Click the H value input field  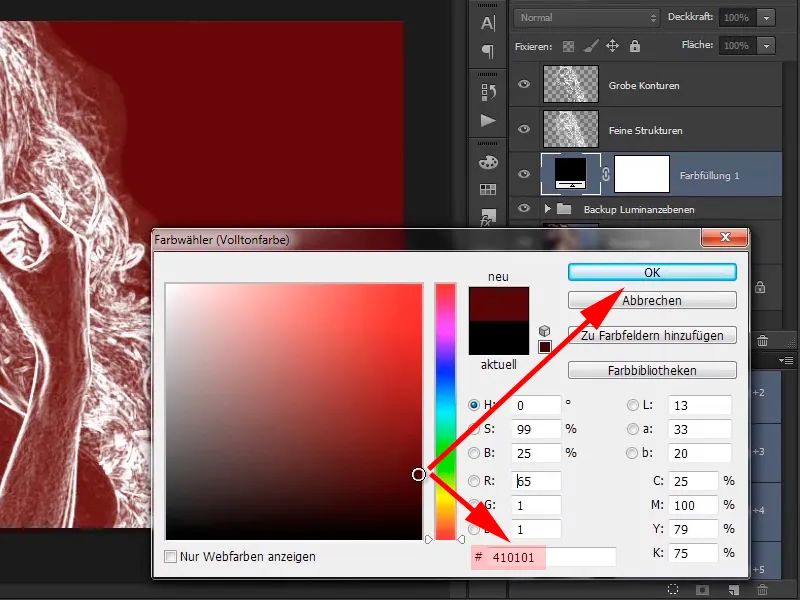(536, 405)
